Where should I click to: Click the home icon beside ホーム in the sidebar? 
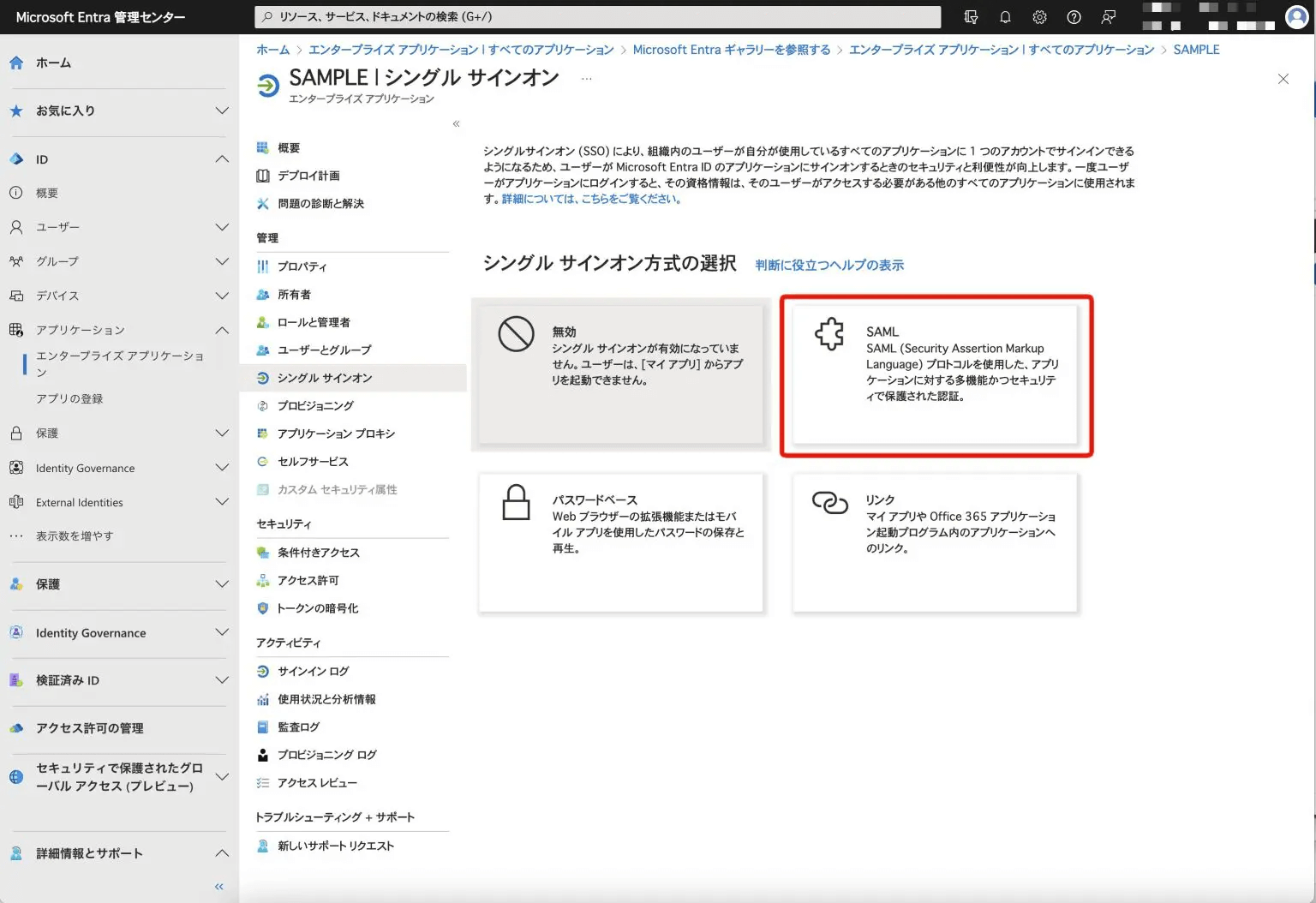click(16, 63)
